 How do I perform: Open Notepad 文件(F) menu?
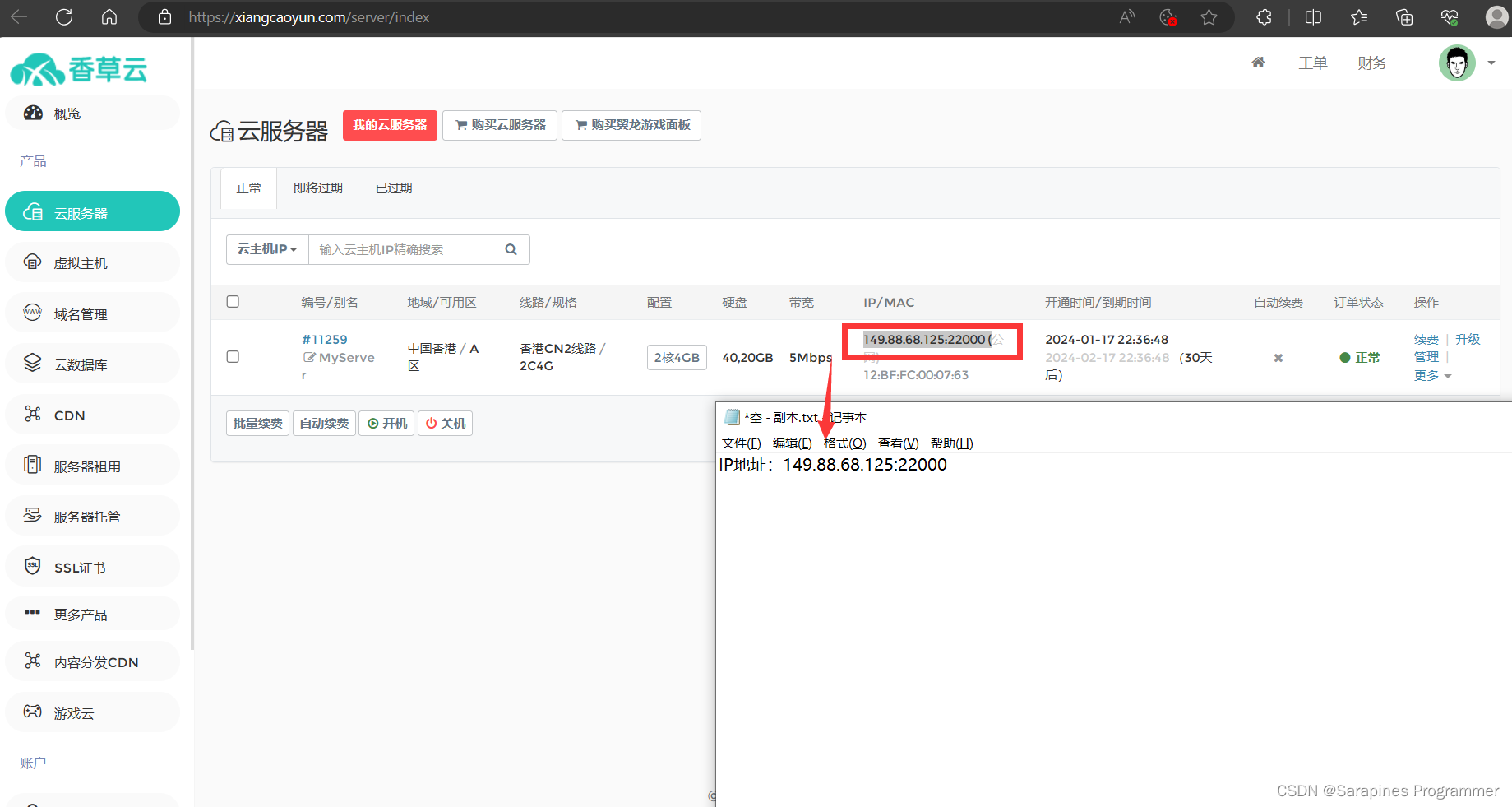click(741, 443)
